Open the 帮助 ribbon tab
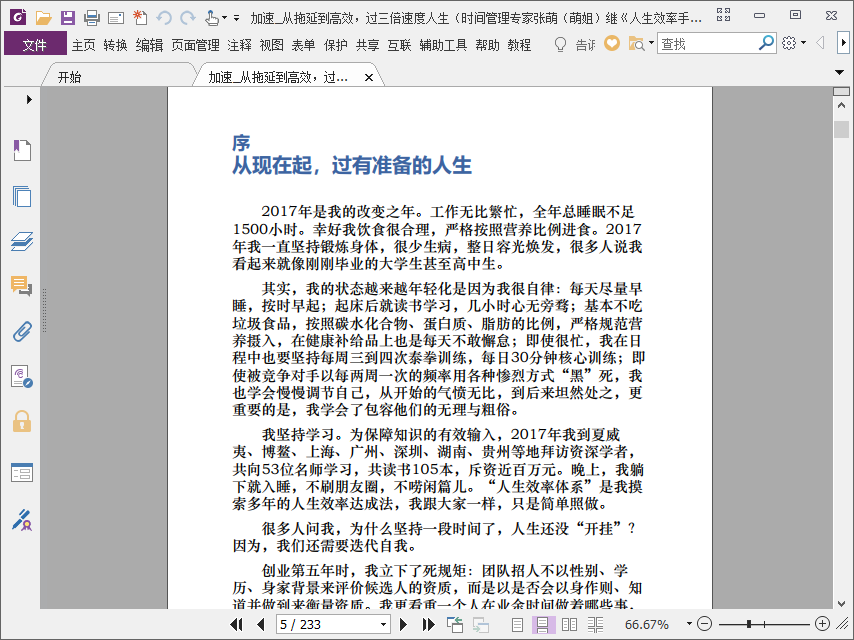 click(487, 45)
